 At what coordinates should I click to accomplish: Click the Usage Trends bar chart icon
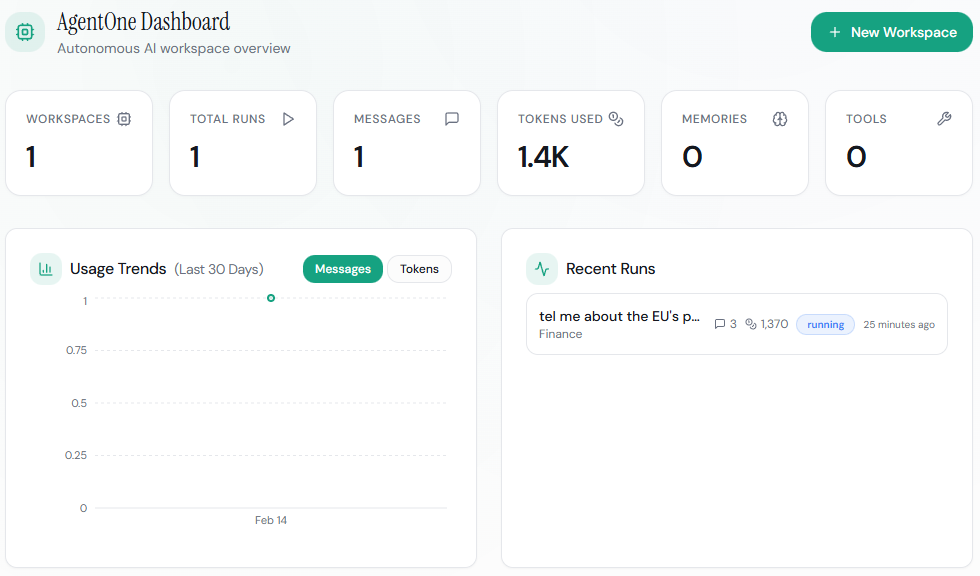46,269
